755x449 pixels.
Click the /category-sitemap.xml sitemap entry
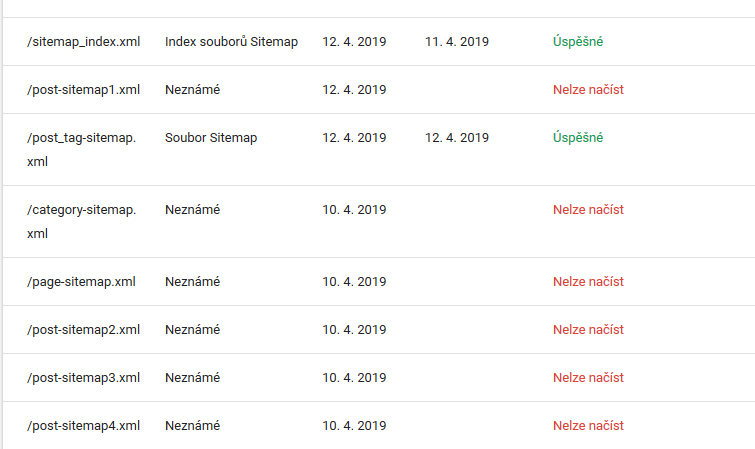[378, 222]
